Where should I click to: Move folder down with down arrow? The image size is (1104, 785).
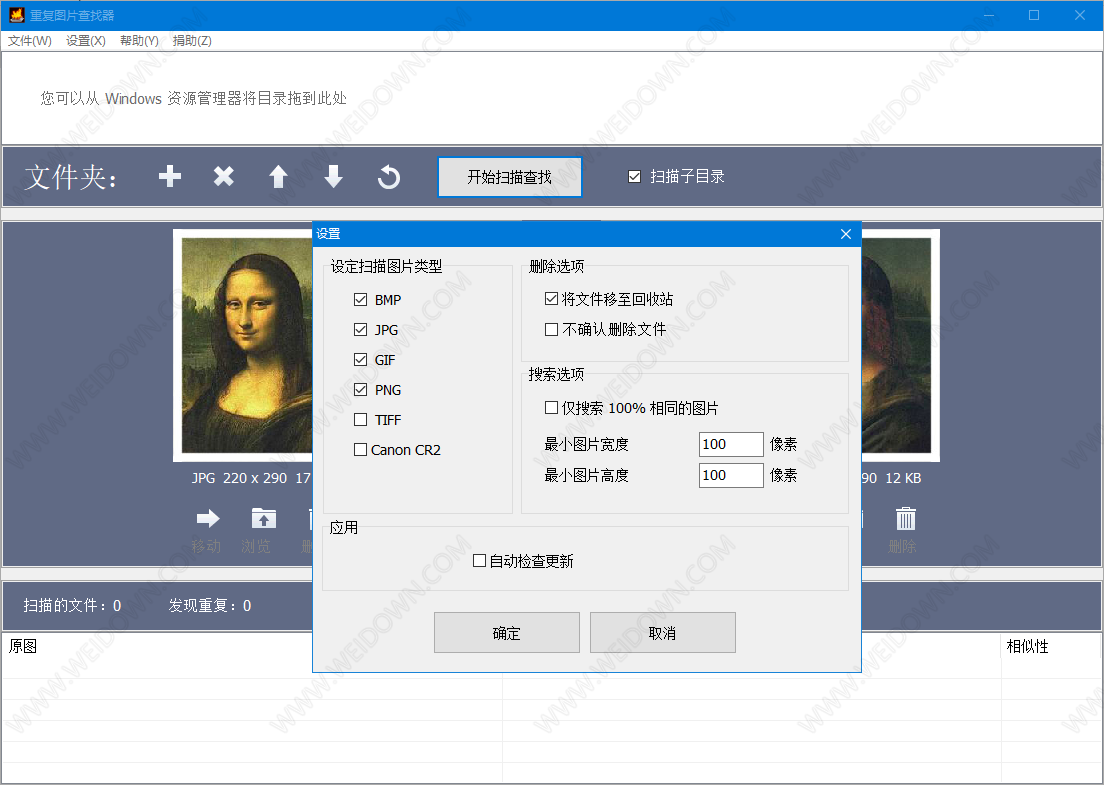click(x=333, y=177)
